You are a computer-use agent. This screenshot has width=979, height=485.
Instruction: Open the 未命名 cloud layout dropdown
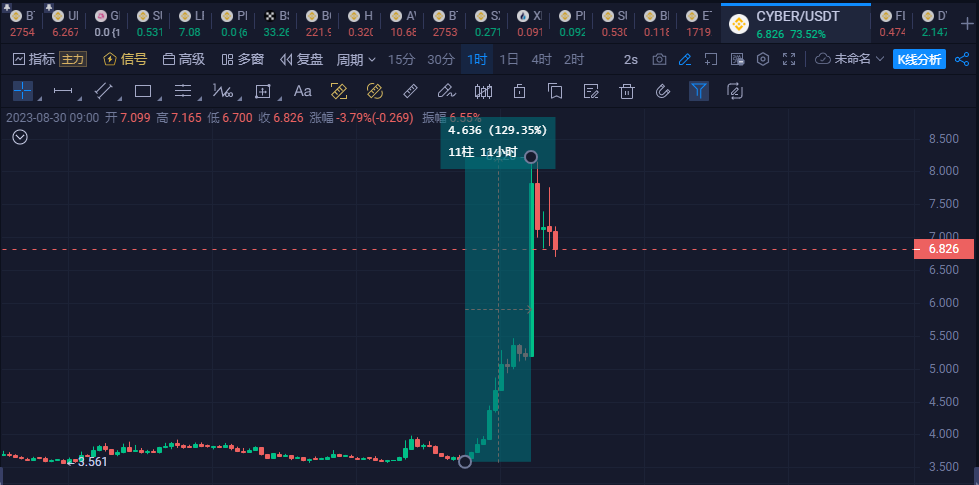coord(850,59)
